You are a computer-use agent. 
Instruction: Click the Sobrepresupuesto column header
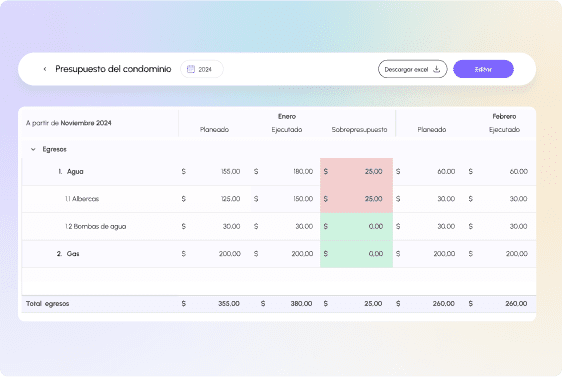pyautogui.click(x=359, y=130)
